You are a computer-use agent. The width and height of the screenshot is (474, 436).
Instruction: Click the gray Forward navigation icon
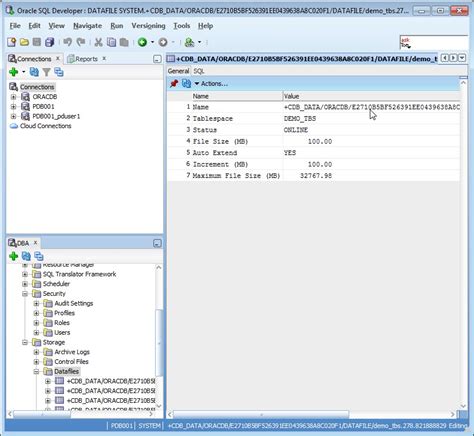[x=163, y=42]
